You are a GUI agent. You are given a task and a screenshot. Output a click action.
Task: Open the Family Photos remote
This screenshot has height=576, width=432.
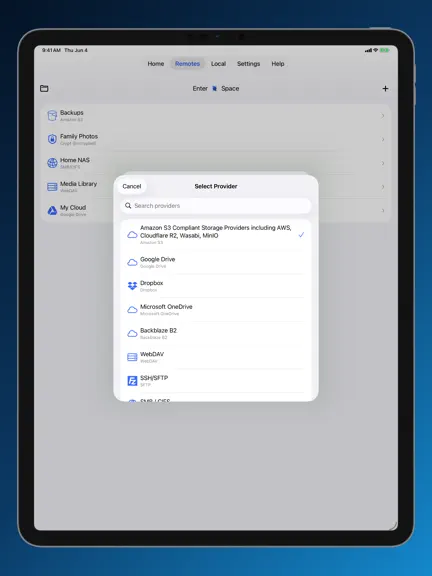[x=216, y=139]
